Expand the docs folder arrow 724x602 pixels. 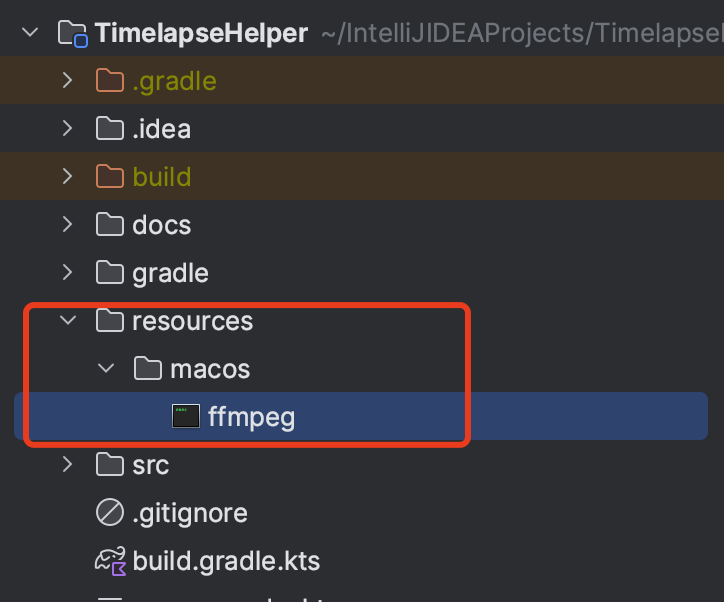(67, 224)
